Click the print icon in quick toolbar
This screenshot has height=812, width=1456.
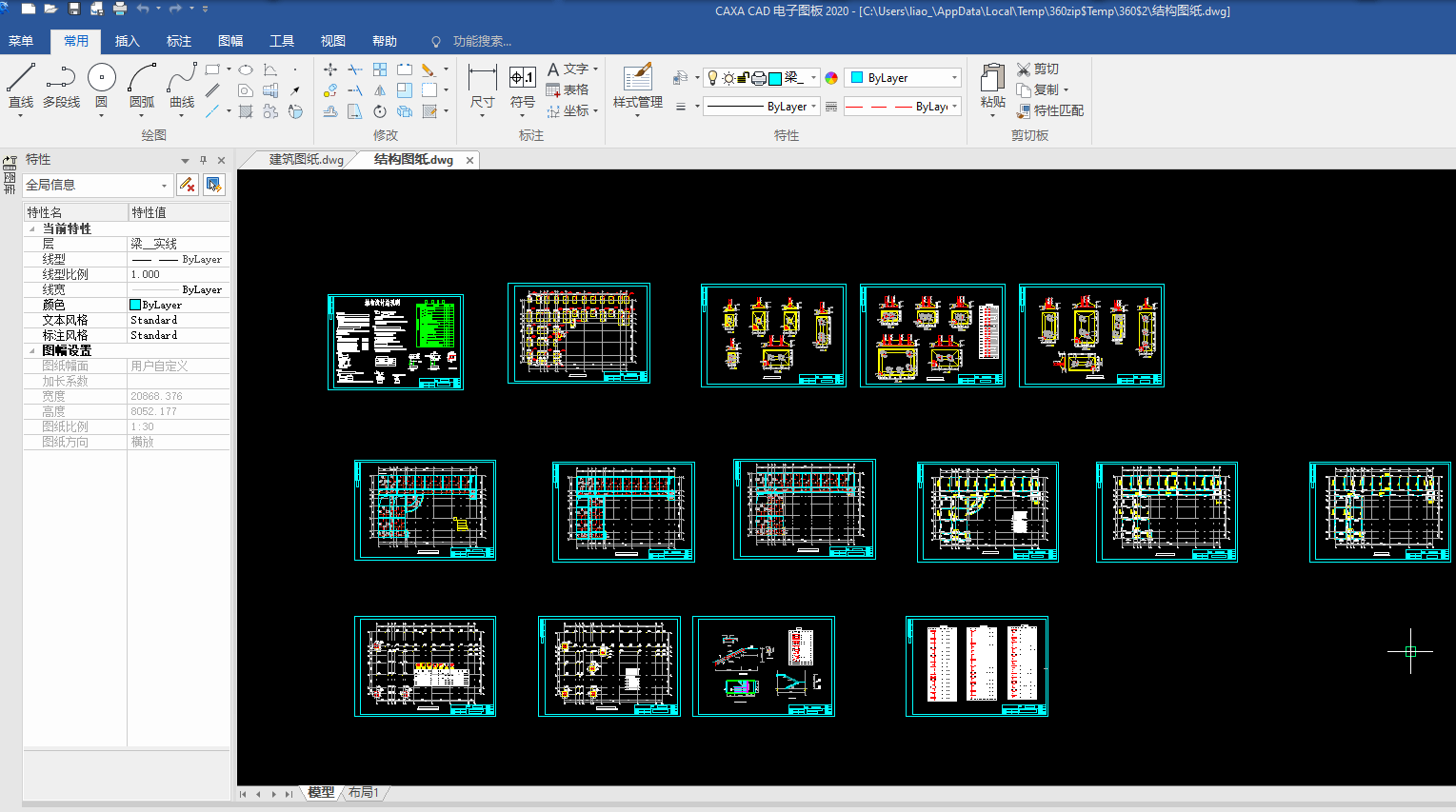click(x=120, y=9)
